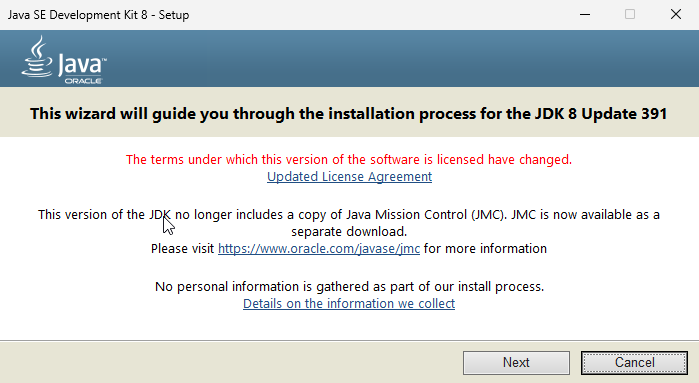Cancel the JDK installation
Screen dimensions: 699x383
click(x=634, y=362)
